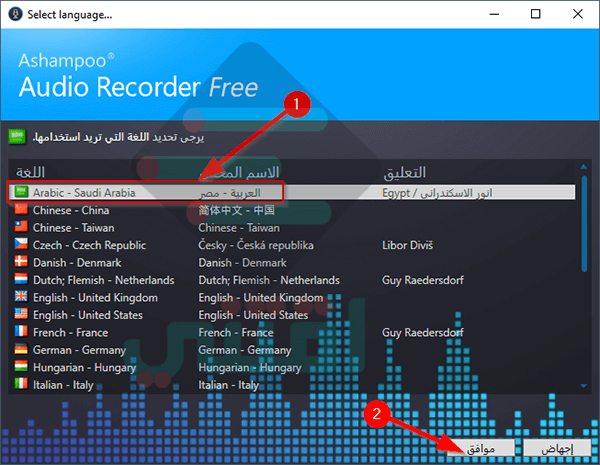
Task: Pick Danish - Denmark in language column
Action: [x=77, y=263]
